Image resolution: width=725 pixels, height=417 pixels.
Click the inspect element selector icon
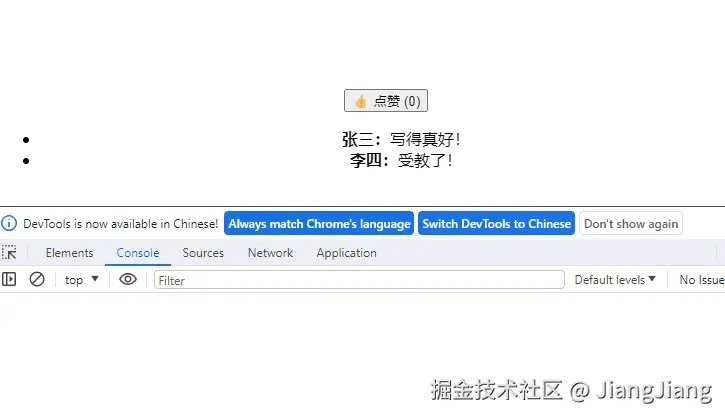9,252
